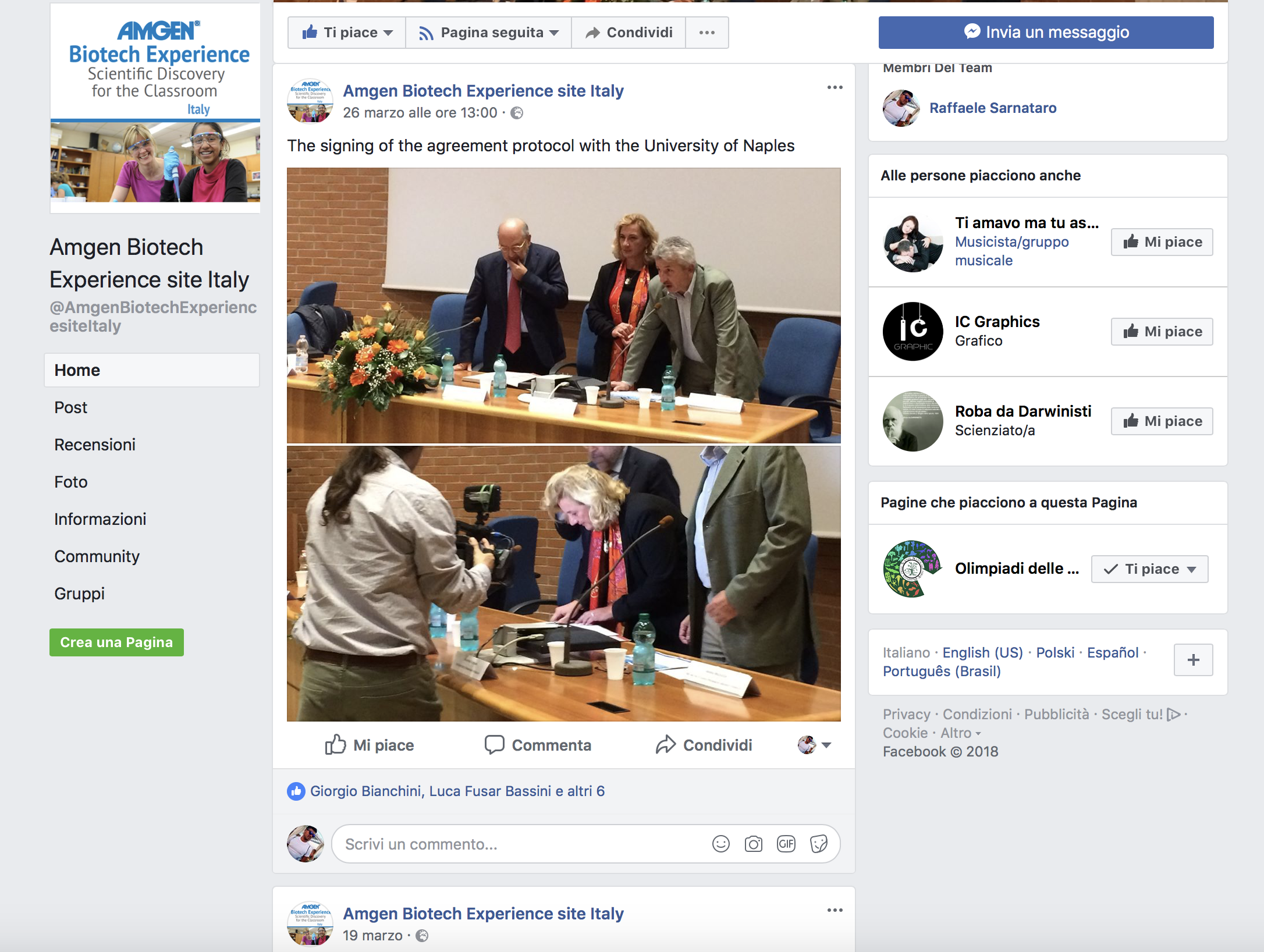1264x952 pixels.
Task: Add a sticker to the comment
Action: (818, 844)
